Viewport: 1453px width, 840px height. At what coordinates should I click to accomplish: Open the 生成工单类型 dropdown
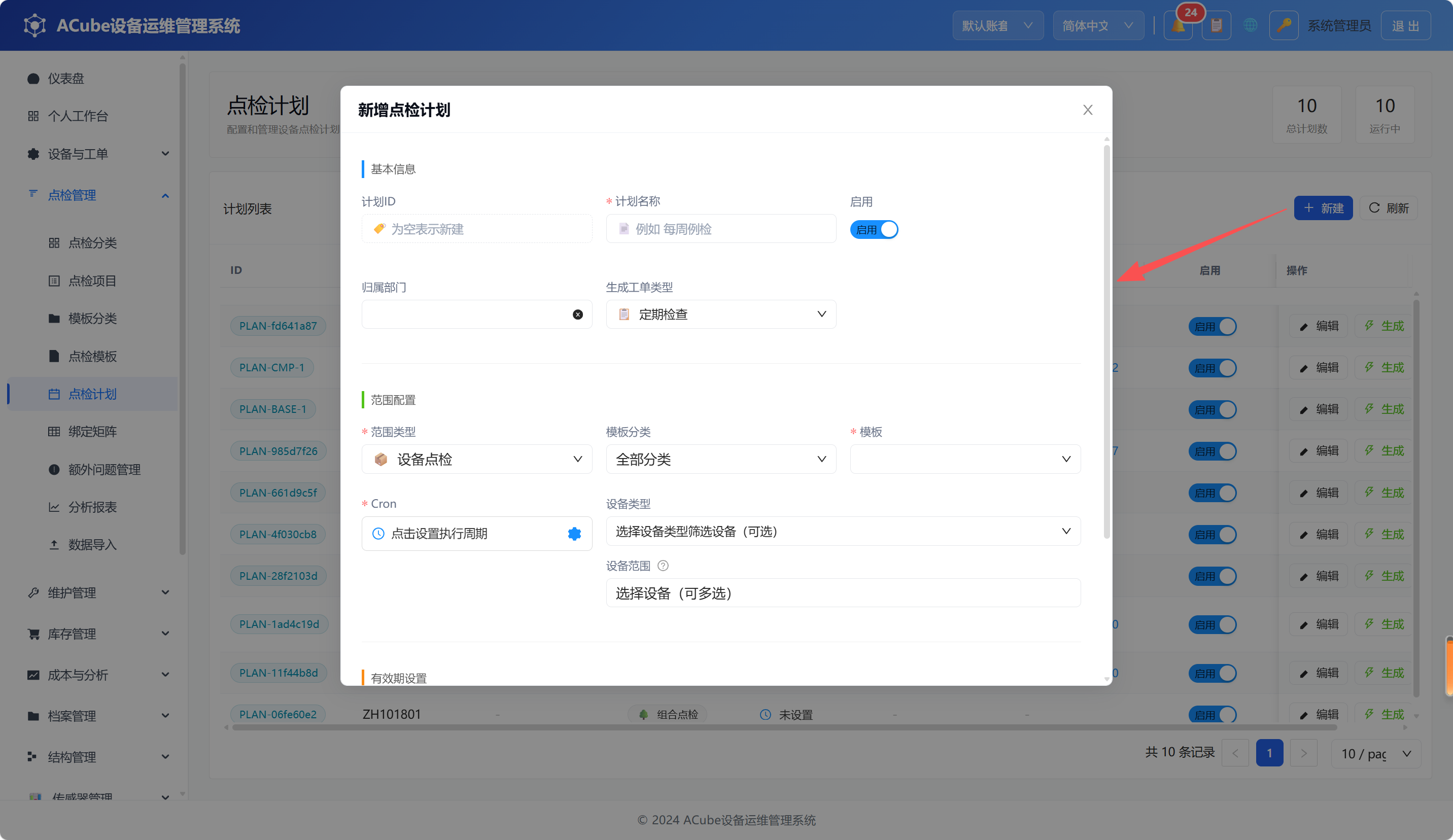point(721,314)
